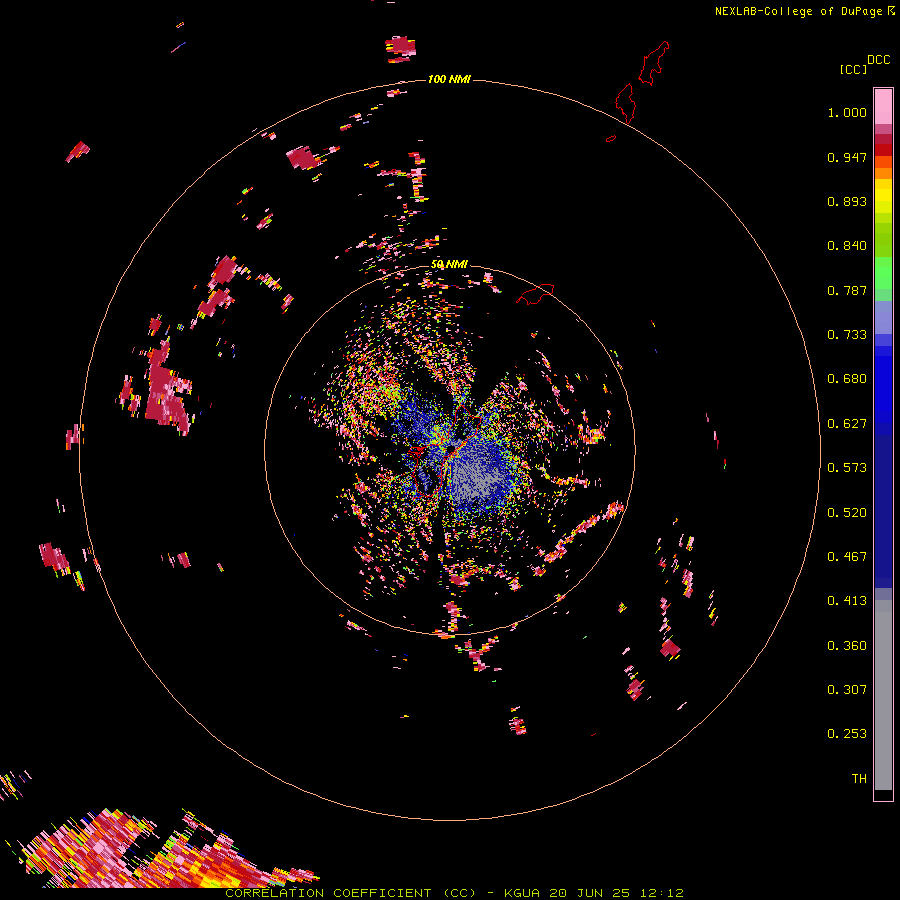The image size is (900, 900).
Task: Select the 0.467 scale value
Action: tap(847, 557)
